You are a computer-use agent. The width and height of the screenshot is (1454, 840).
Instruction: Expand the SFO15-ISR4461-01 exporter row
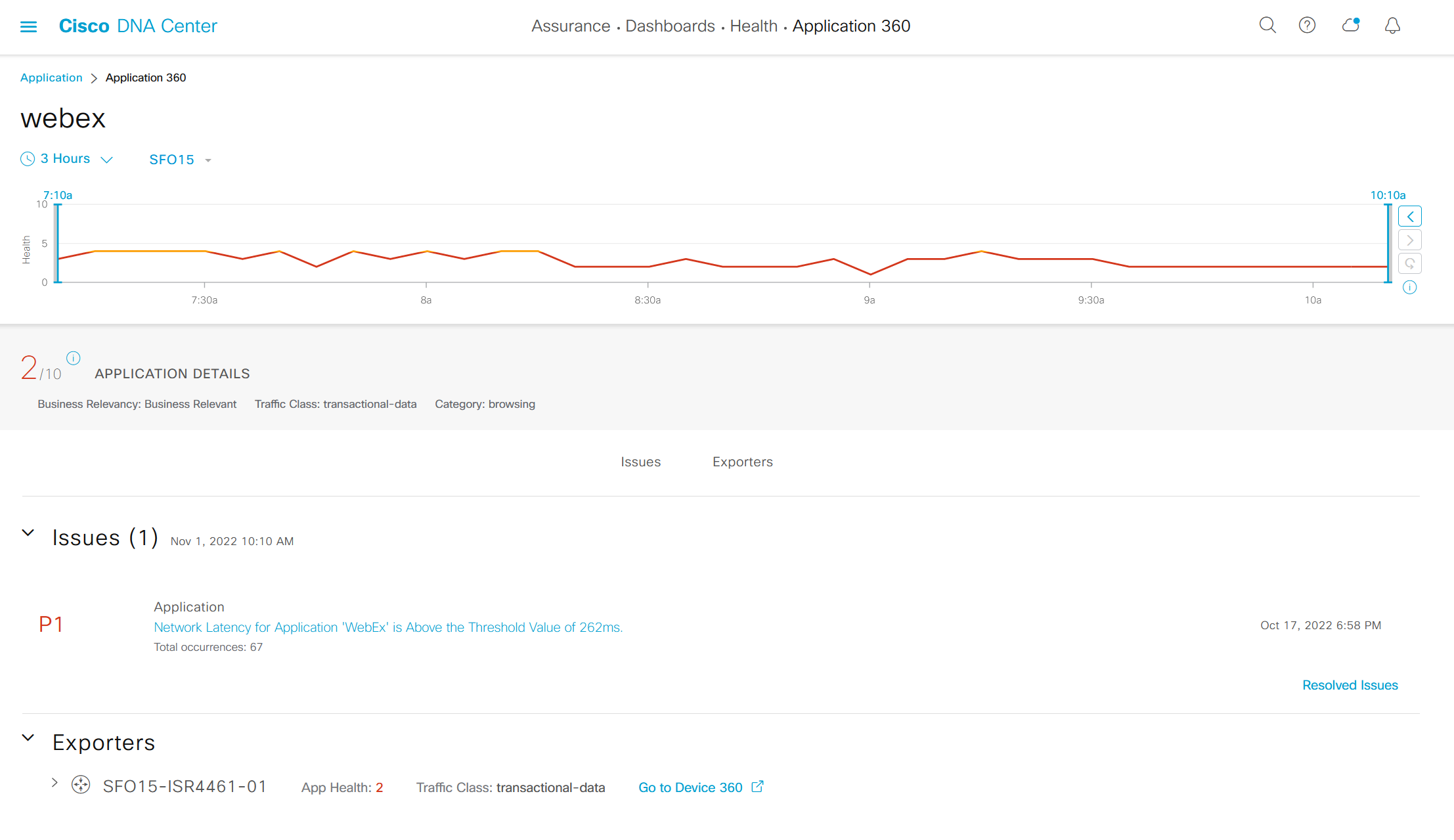(x=55, y=783)
